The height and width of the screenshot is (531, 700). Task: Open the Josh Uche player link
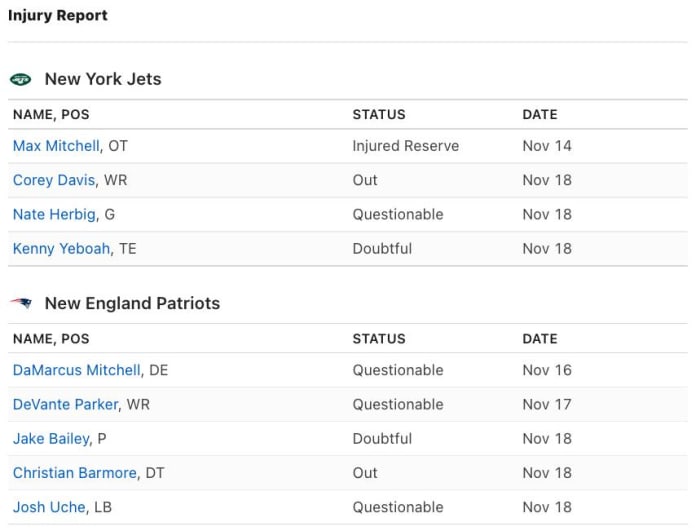pos(49,507)
